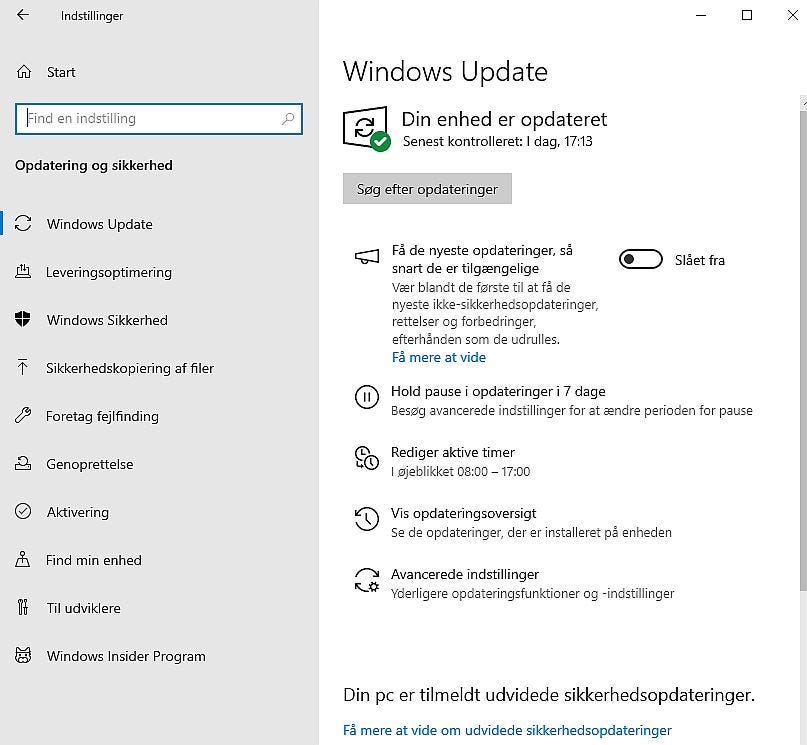Click the Til udviklere tools icon
807x745 pixels.
(x=23, y=607)
